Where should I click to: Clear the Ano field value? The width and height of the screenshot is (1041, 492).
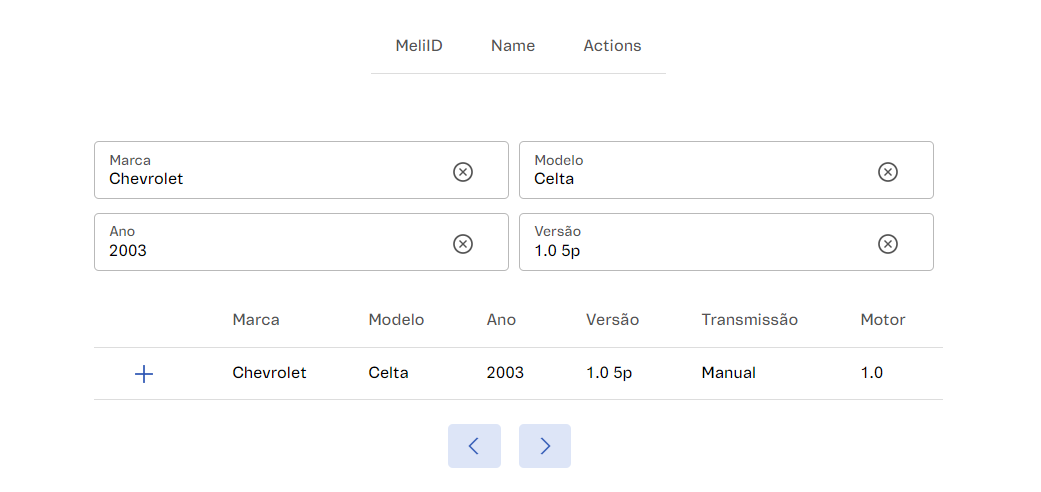tap(463, 244)
